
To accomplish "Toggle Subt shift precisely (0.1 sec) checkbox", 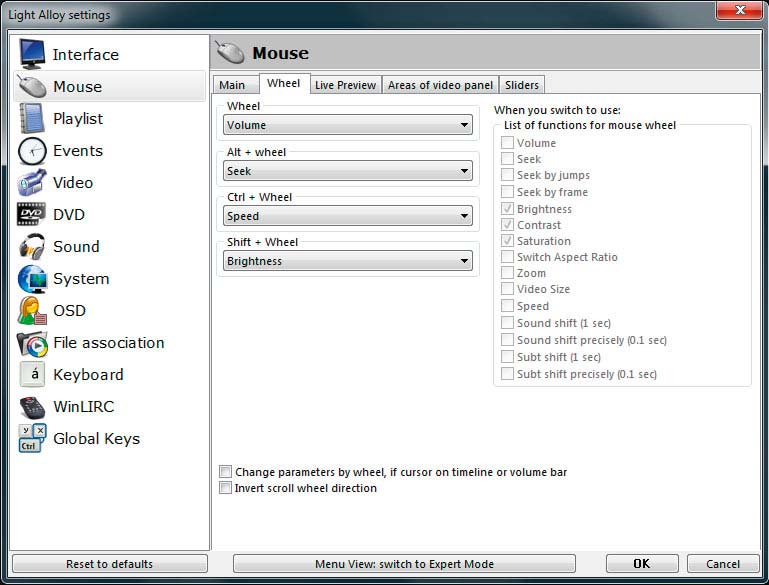I will click(507, 374).
